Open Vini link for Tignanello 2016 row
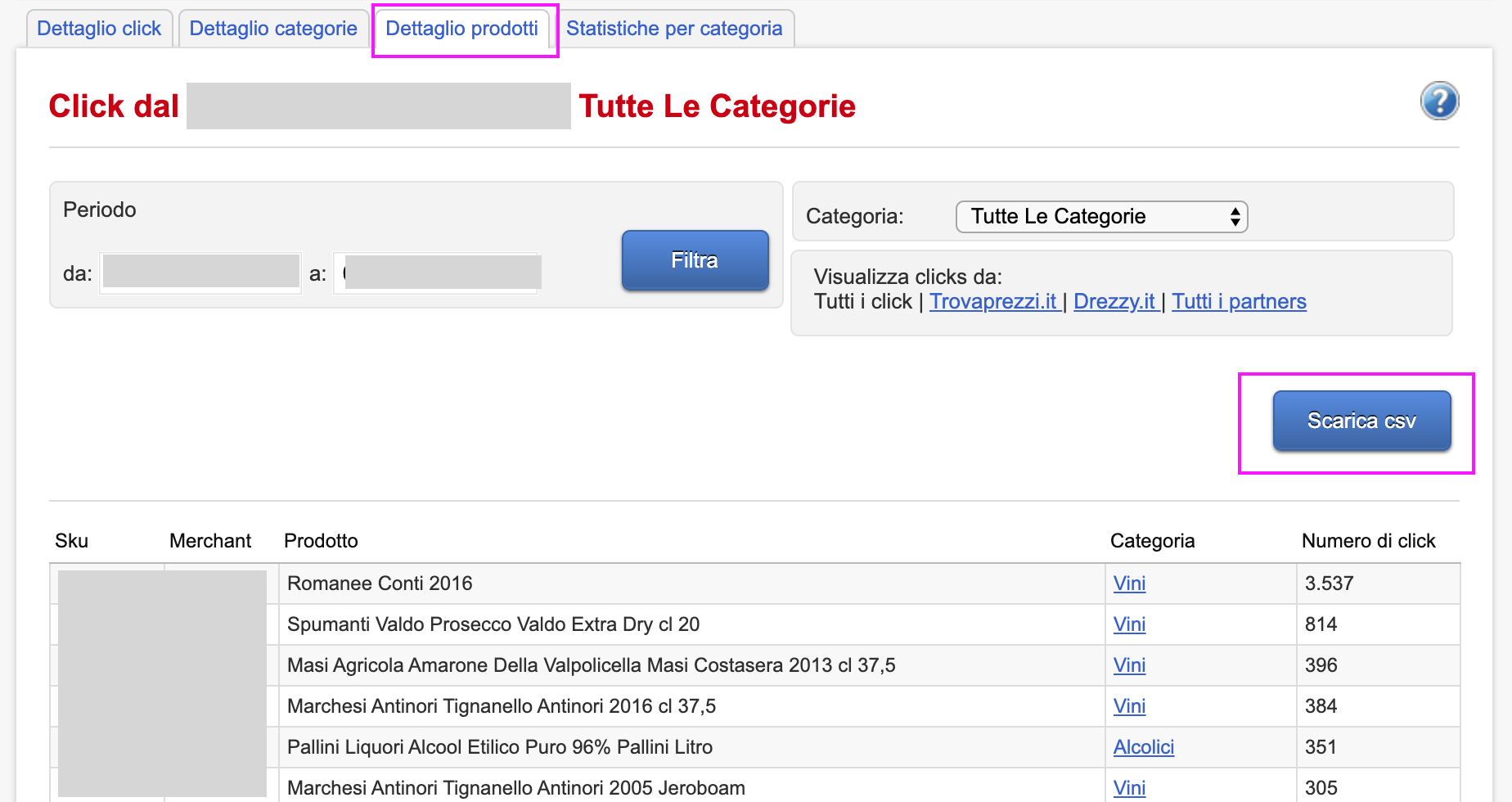The height and width of the screenshot is (802, 1512). 1129,706
